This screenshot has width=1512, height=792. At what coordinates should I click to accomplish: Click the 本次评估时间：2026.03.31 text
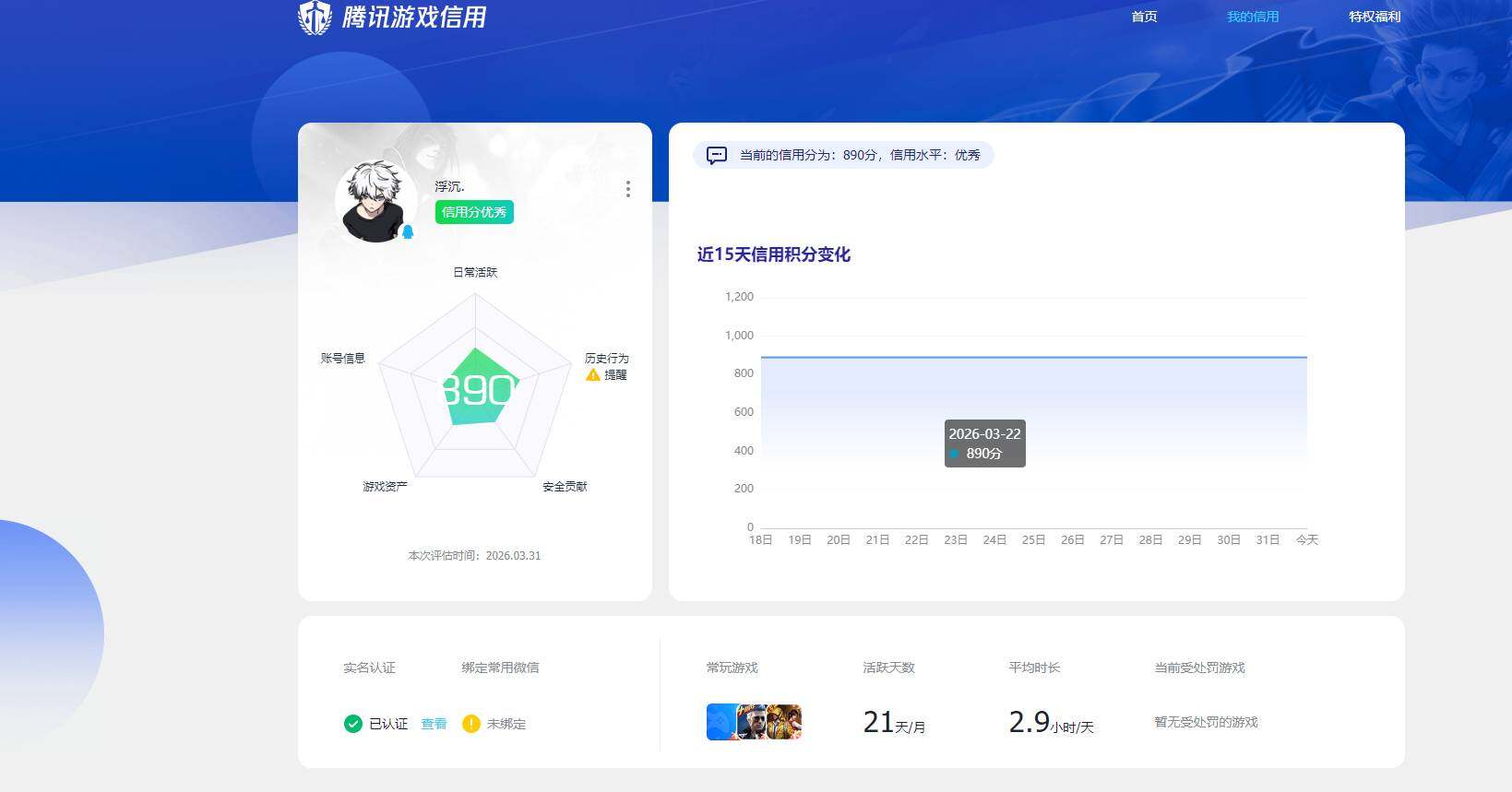[474, 555]
